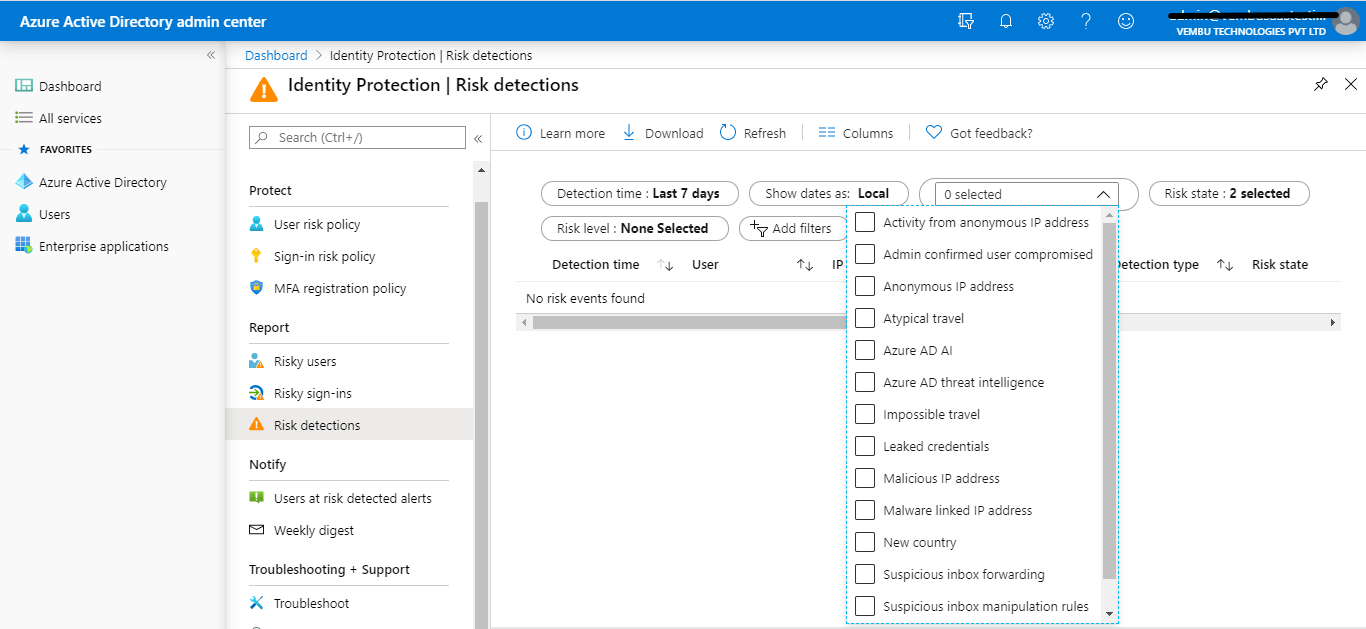Click the Columns list icon
The image size is (1366, 629).
tap(826, 133)
